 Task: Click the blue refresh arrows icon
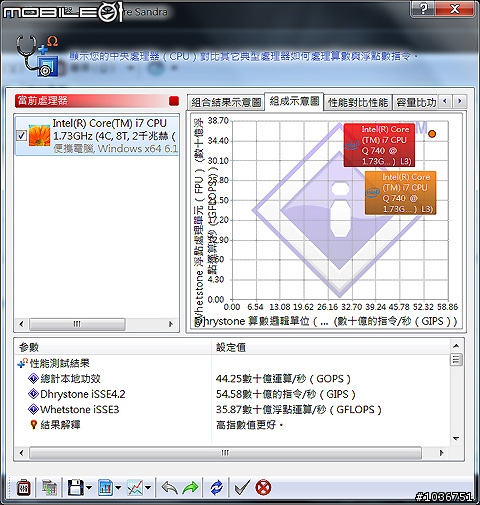point(217,488)
